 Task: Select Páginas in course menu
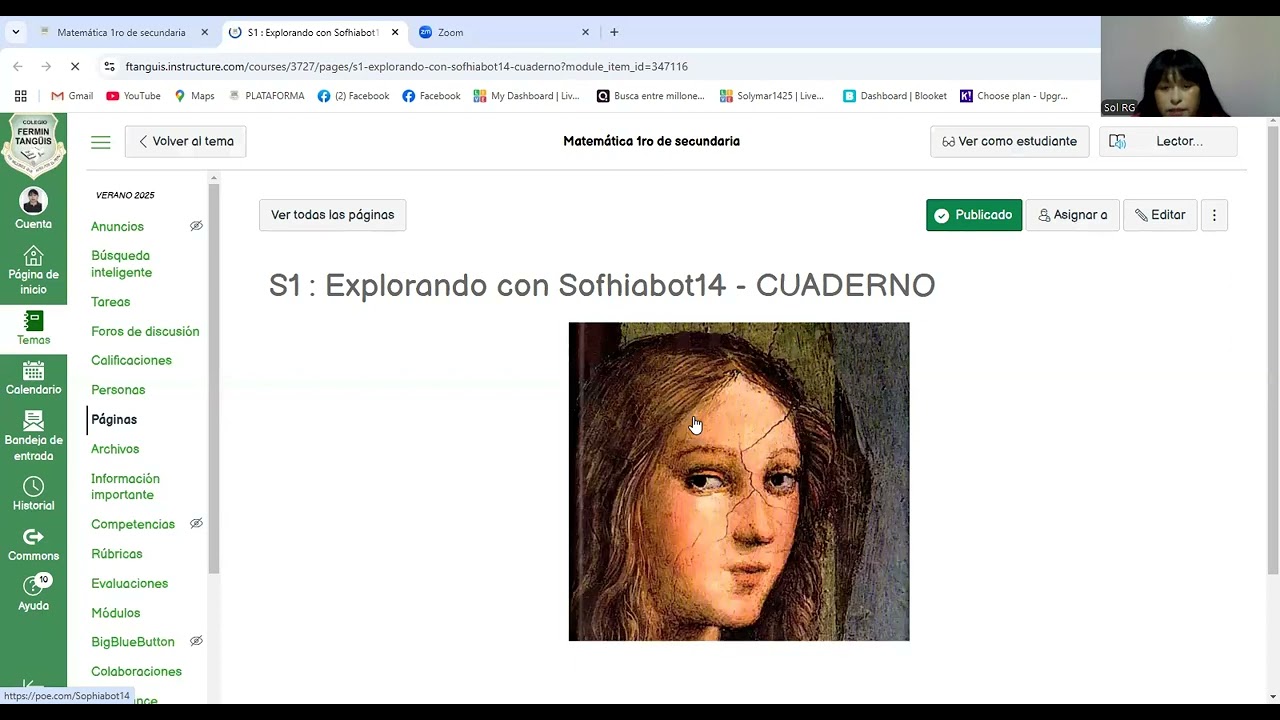click(114, 419)
